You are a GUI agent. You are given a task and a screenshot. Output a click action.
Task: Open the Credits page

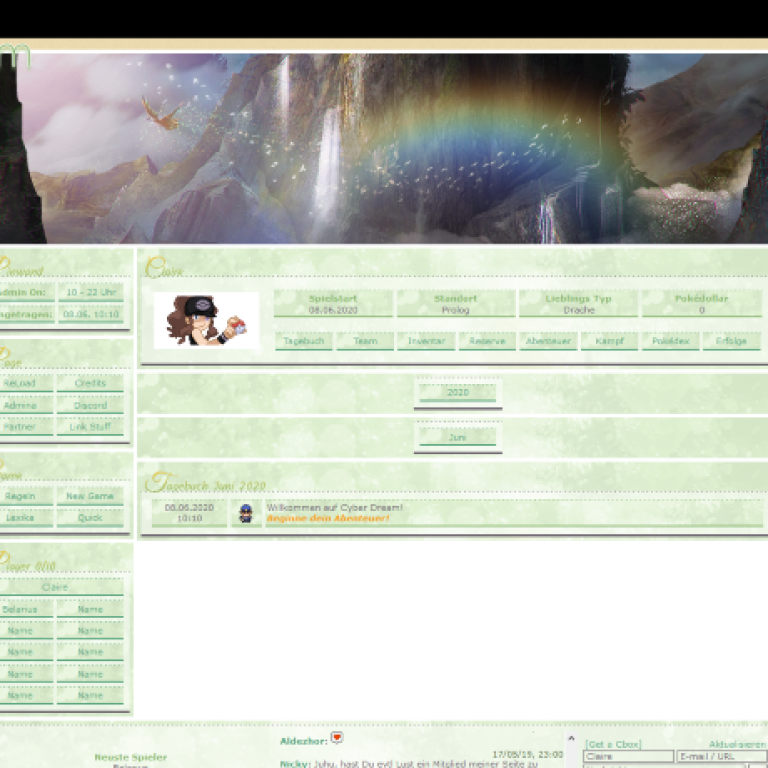[x=90, y=384]
